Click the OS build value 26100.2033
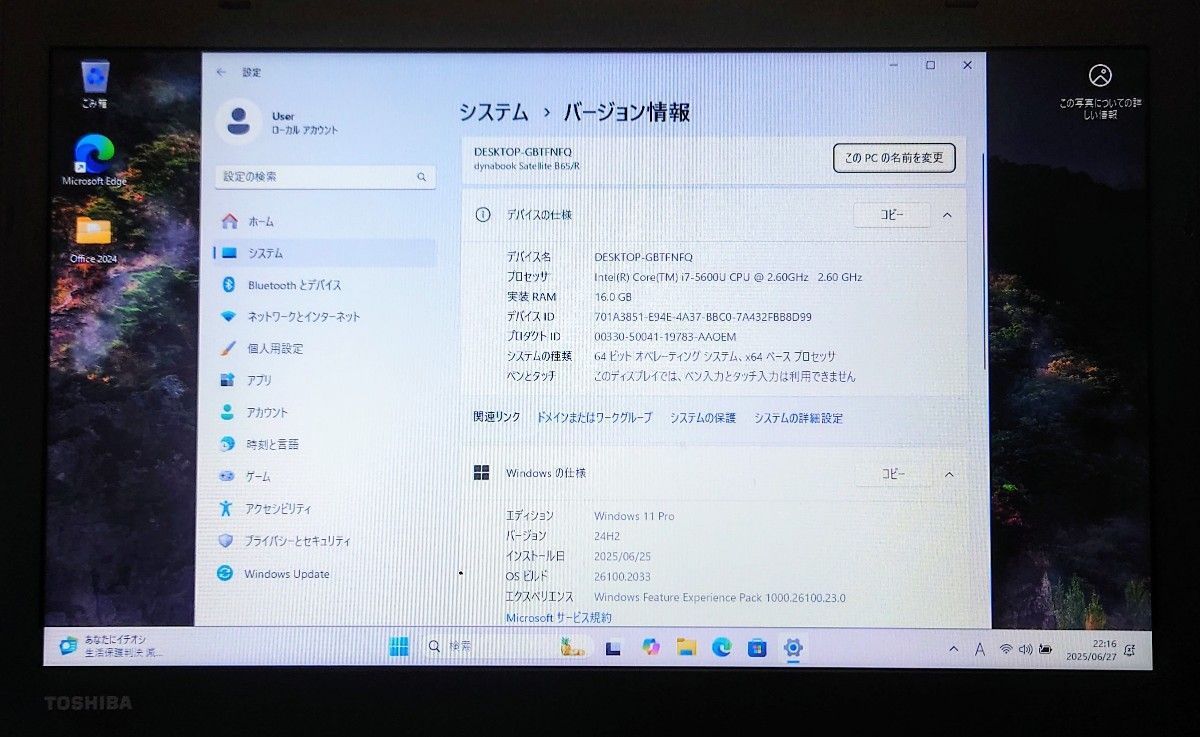This screenshot has width=1200, height=737. 622,577
